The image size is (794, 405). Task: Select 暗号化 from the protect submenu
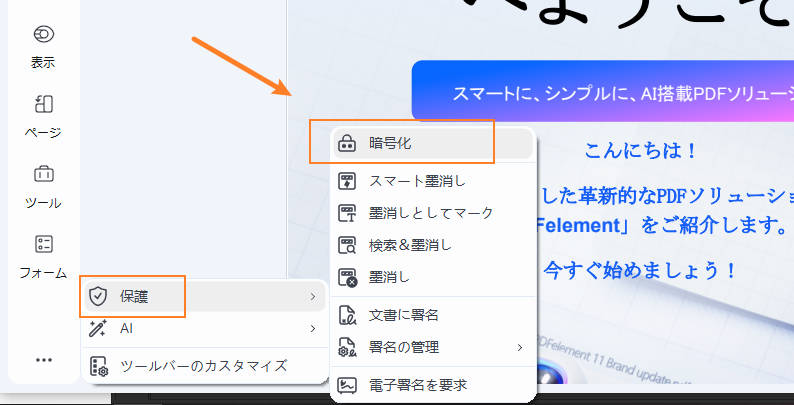433,144
